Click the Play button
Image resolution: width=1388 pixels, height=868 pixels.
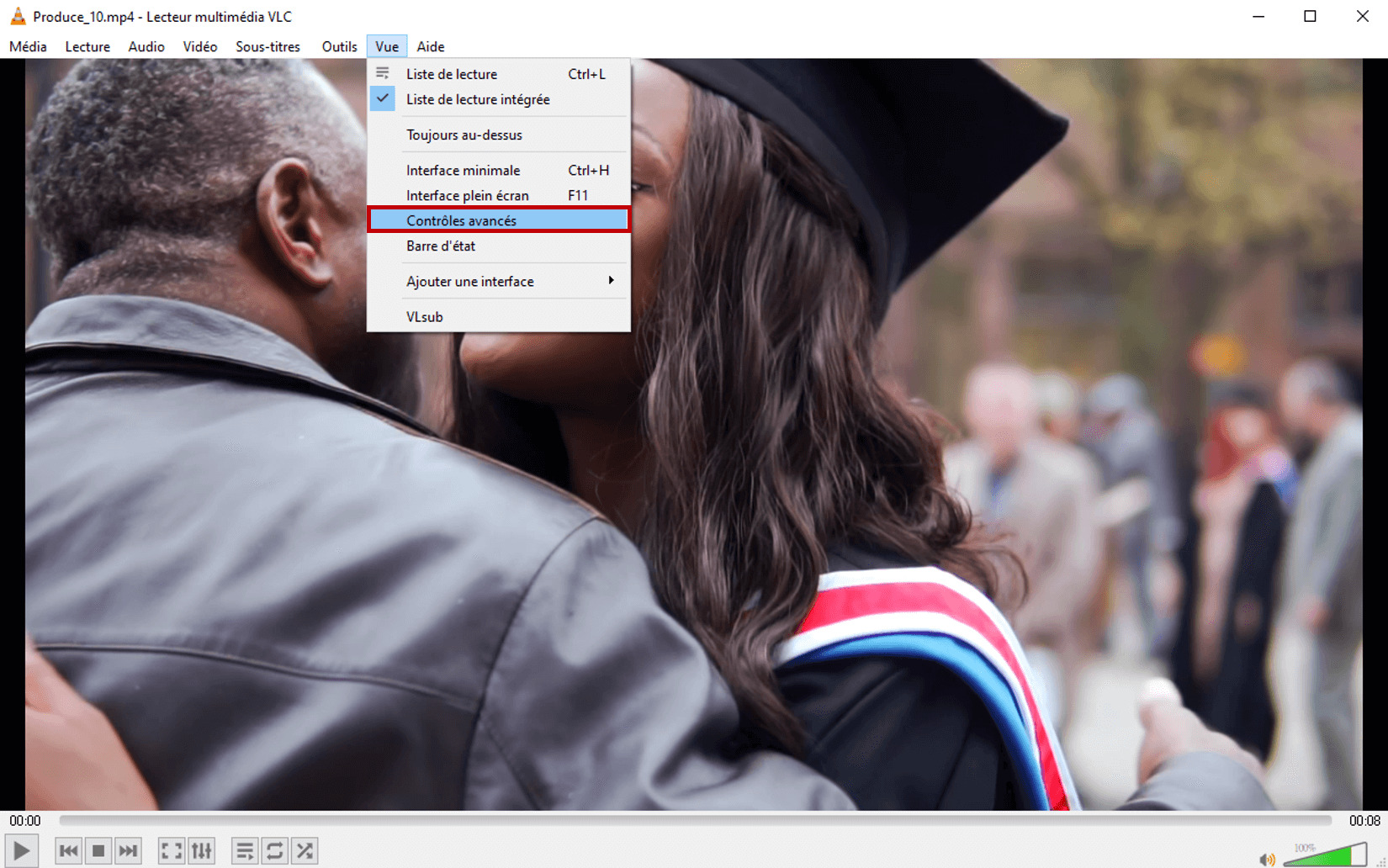[x=22, y=849]
